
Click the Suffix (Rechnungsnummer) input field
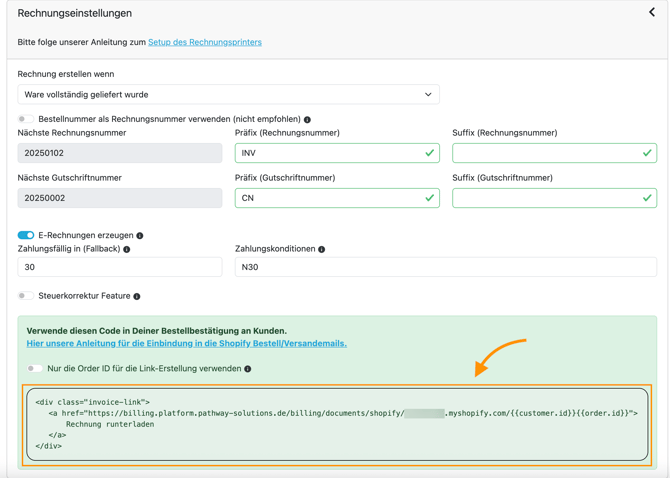pos(545,153)
